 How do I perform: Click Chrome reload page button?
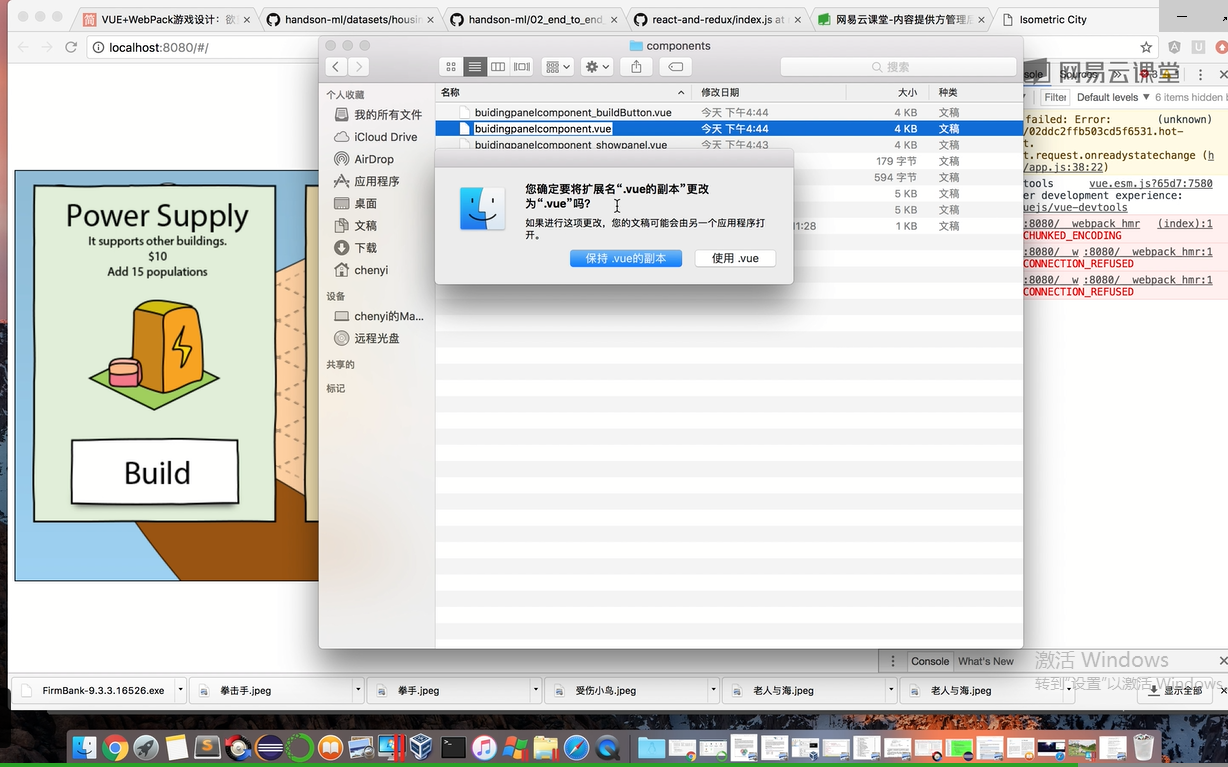(71, 47)
